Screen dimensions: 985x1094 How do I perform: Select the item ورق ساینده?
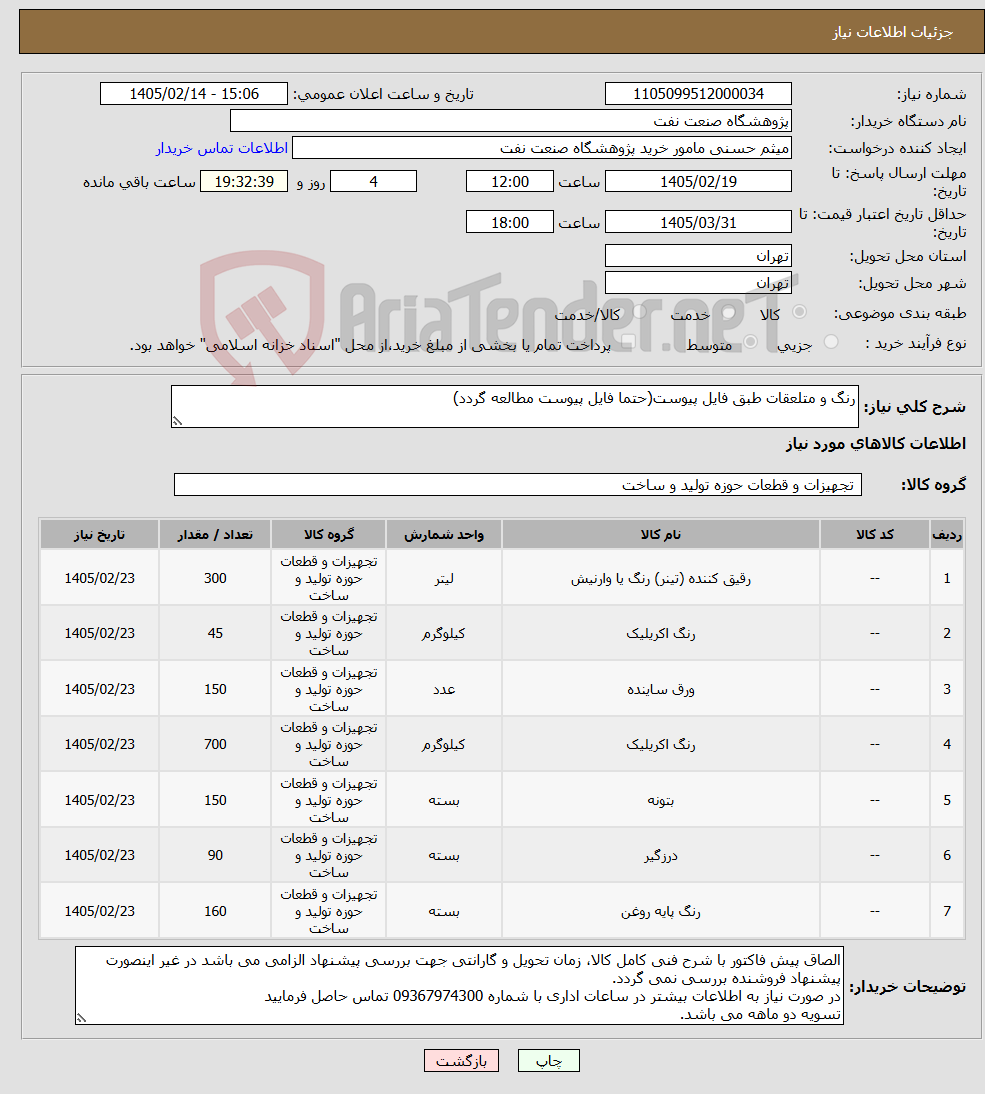tap(661, 689)
